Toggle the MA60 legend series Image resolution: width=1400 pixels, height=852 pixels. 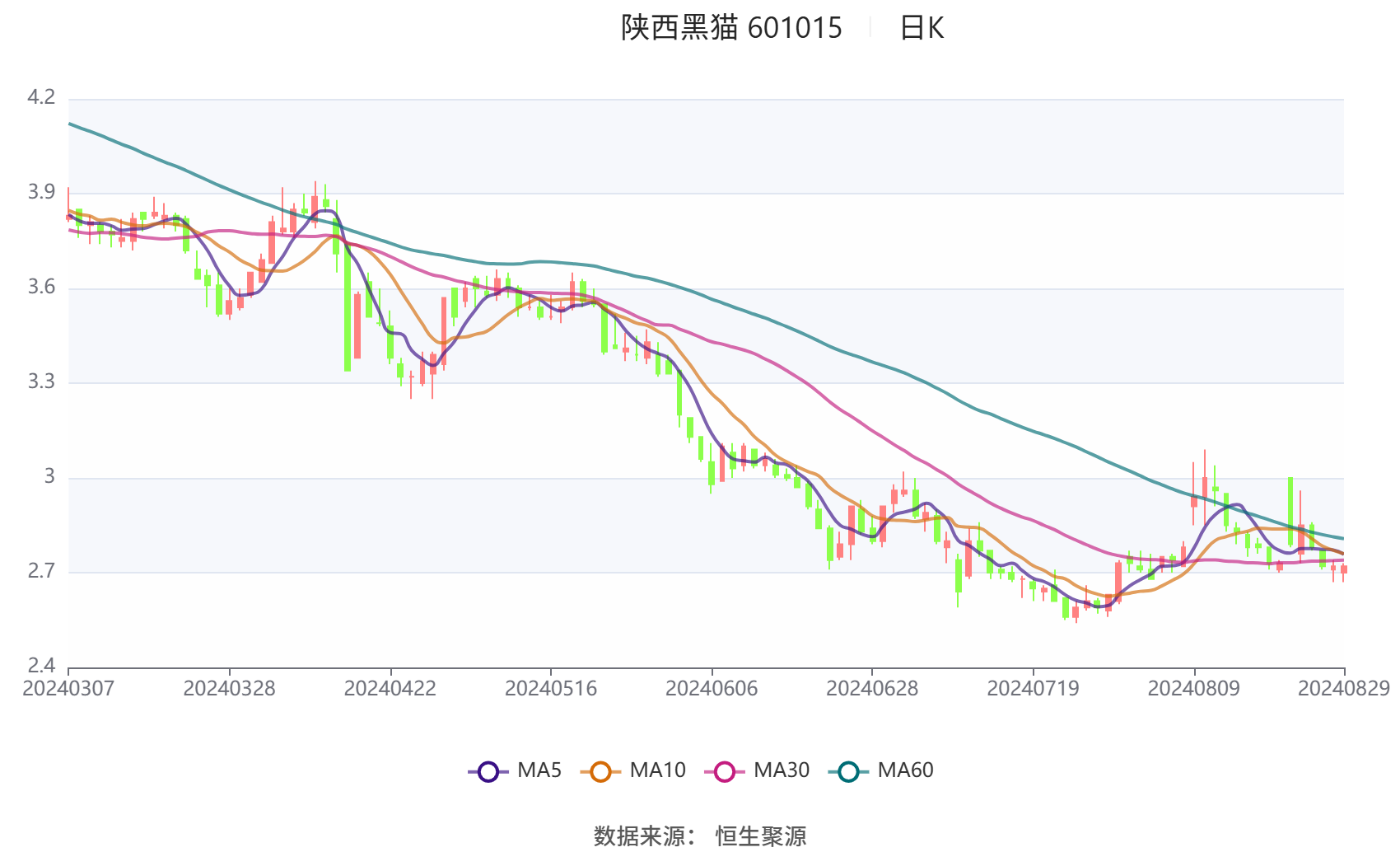point(881,770)
